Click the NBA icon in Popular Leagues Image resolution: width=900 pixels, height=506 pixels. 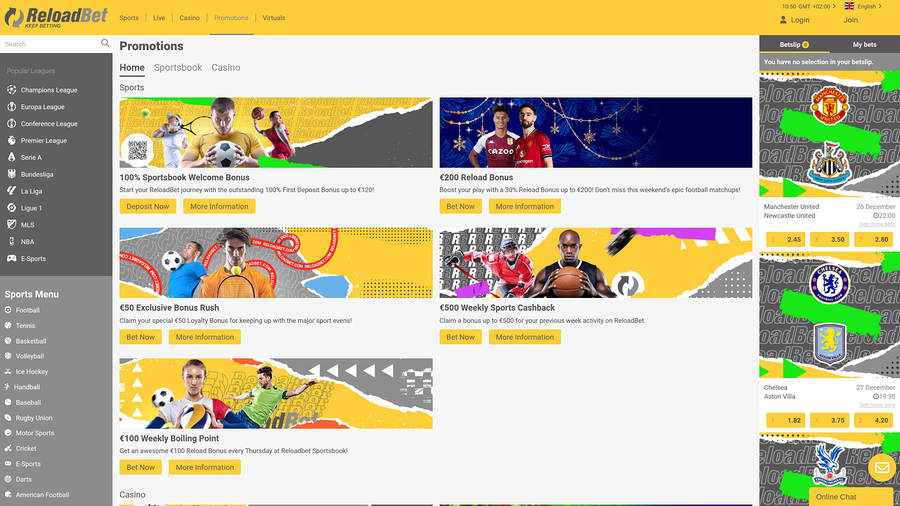coord(11,242)
